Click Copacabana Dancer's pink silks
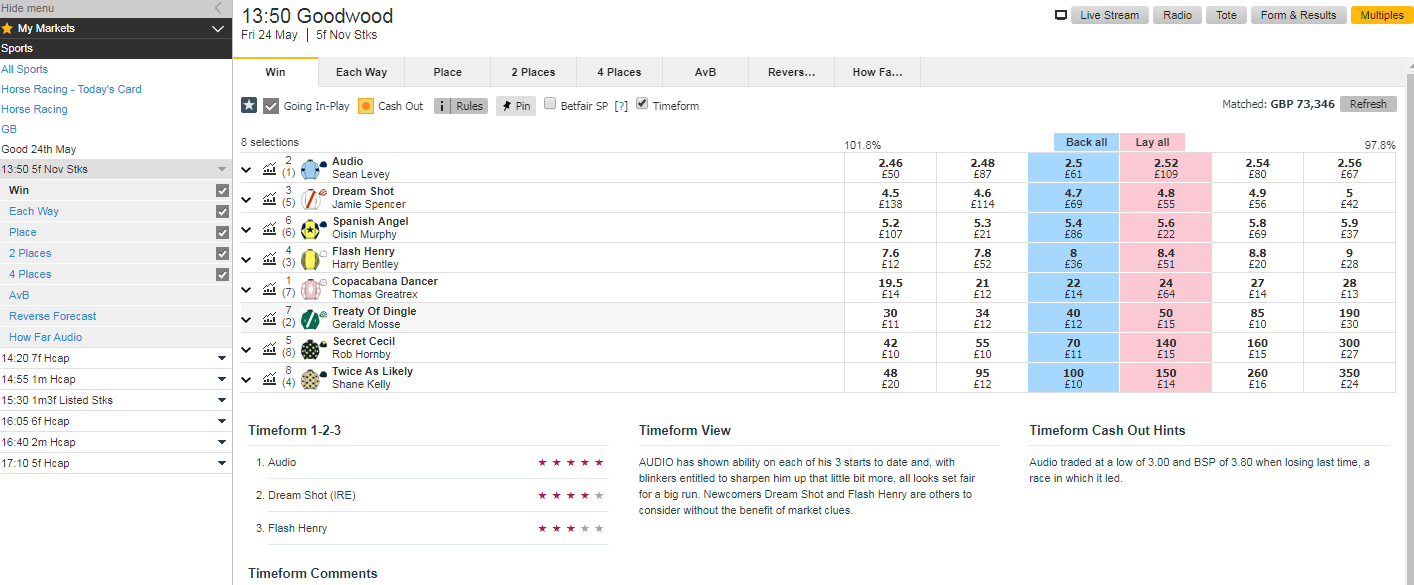The height and width of the screenshot is (585, 1414). tap(314, 289)
